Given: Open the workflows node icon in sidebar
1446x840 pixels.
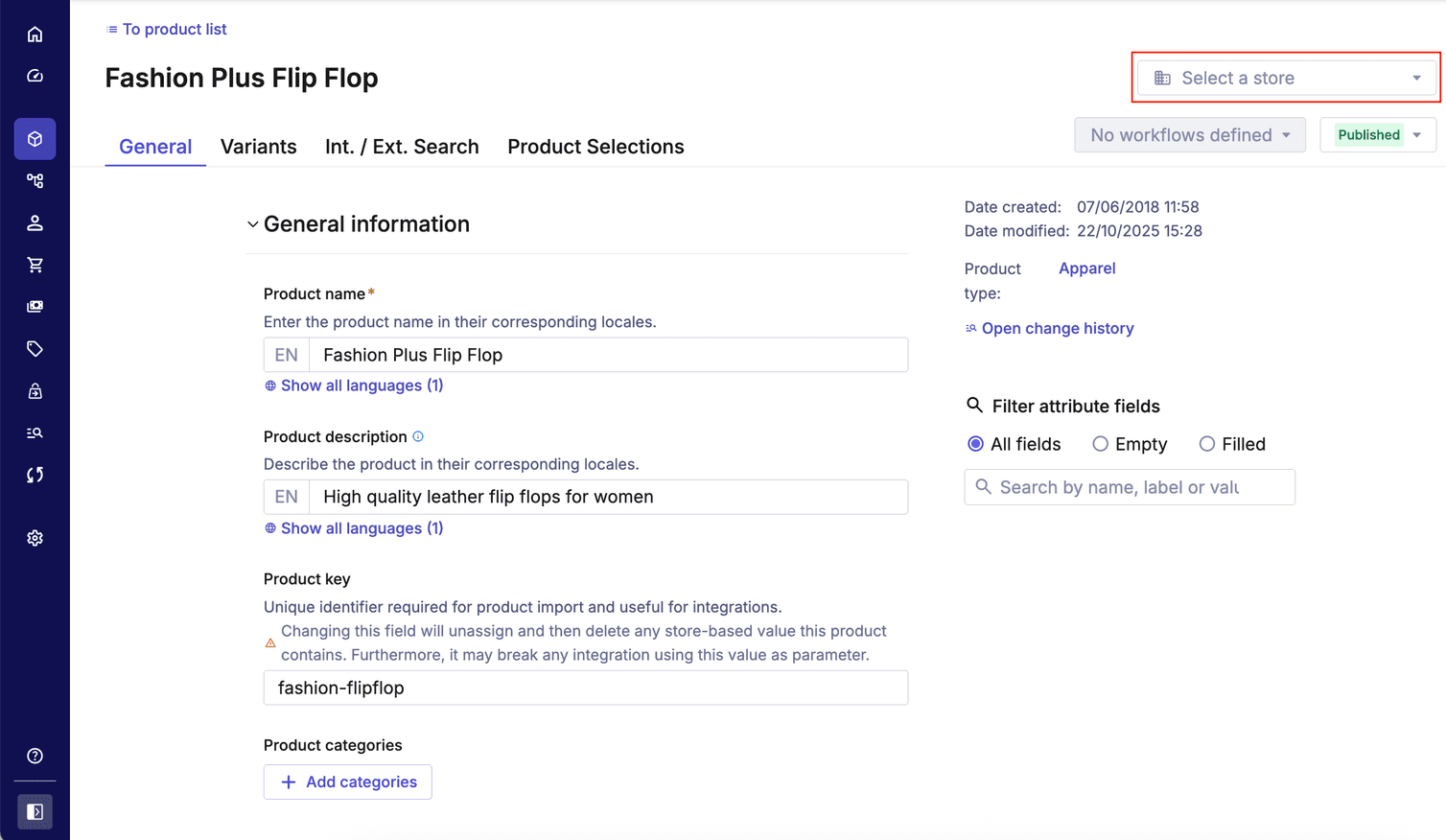Looking at the screenshot, I should 35,180.
